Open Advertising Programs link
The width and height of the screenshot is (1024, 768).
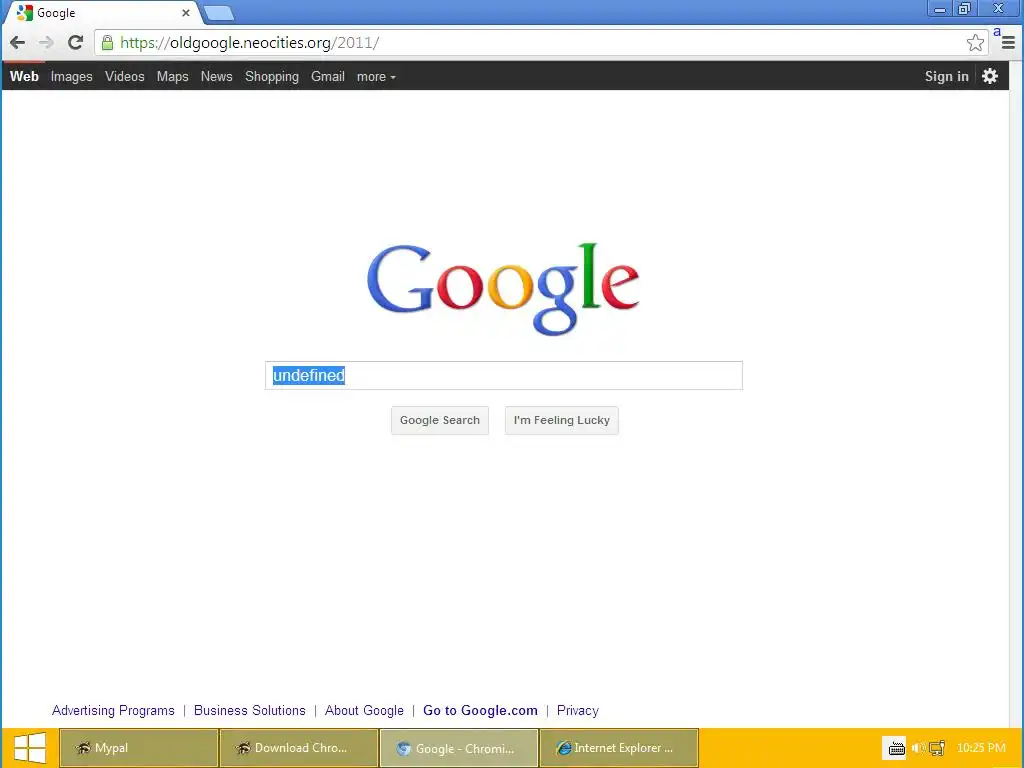114,711
